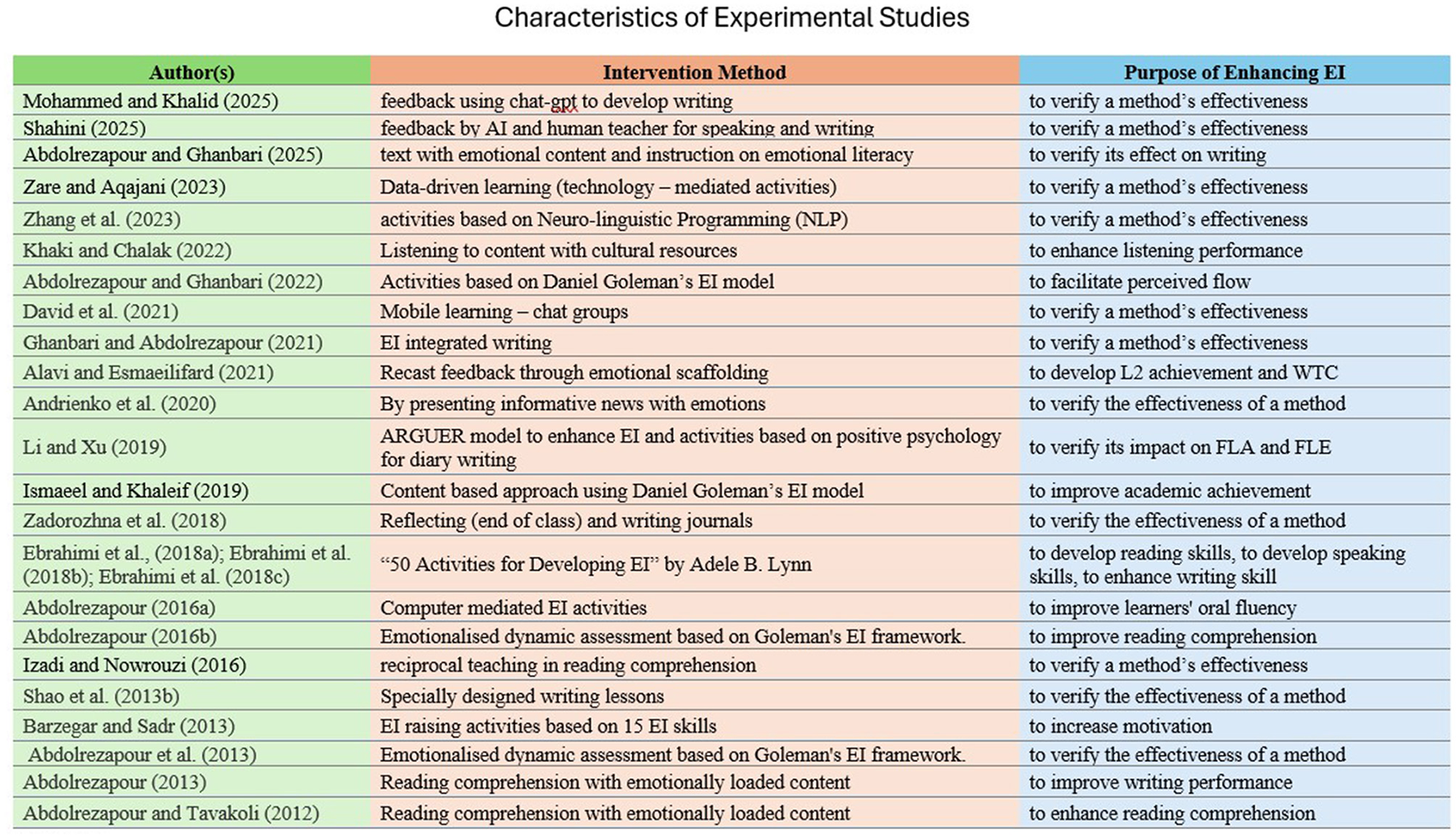Select the Khaki and Chalak (2022) entry
Screen dimensions: 1456x838
click(x=127, y=251)
